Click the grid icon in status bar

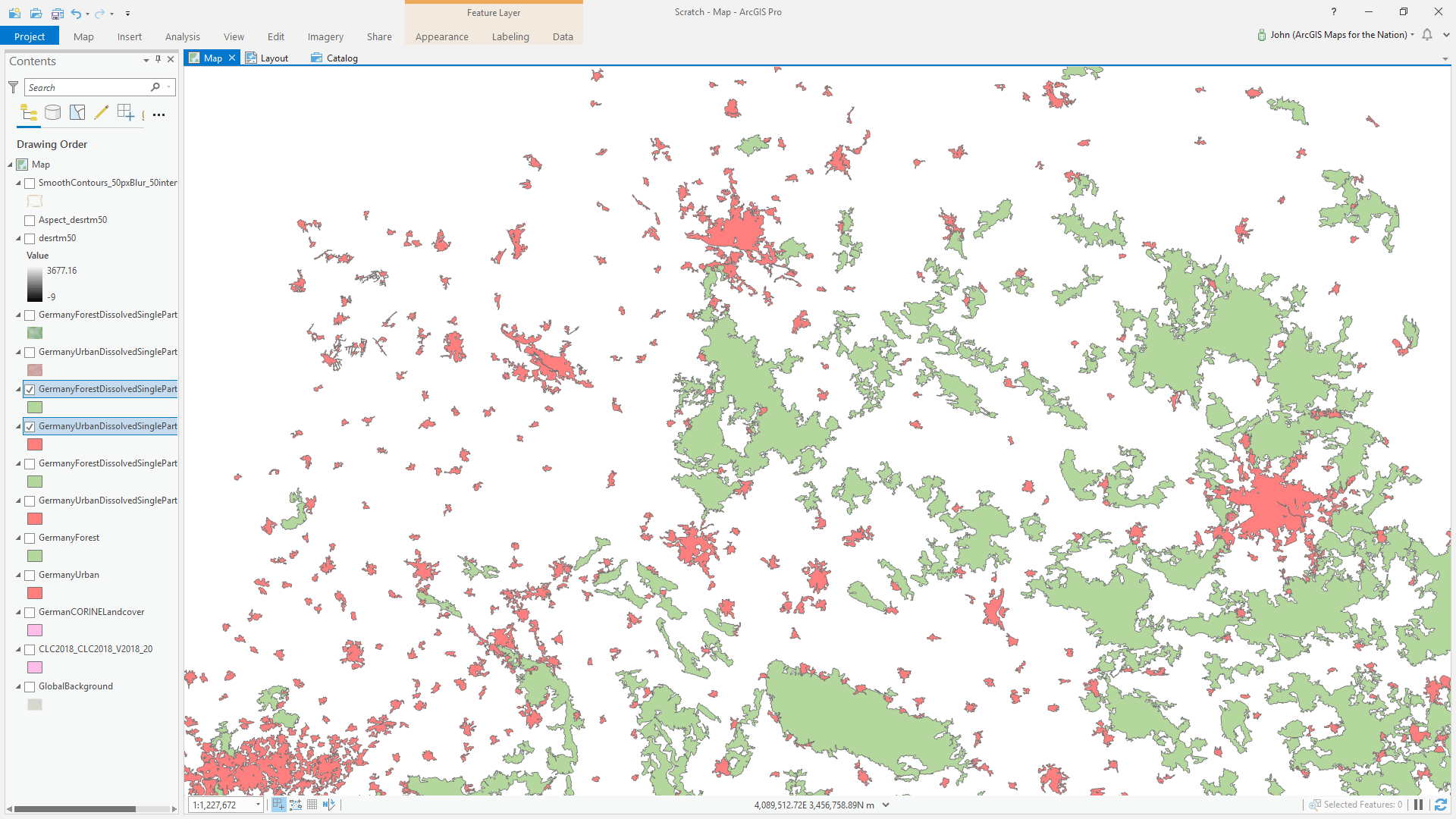click(312, 805)
